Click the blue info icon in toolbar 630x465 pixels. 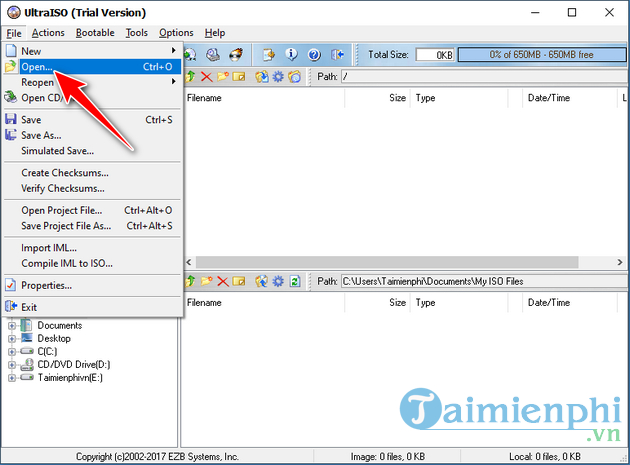pos(292,54)
